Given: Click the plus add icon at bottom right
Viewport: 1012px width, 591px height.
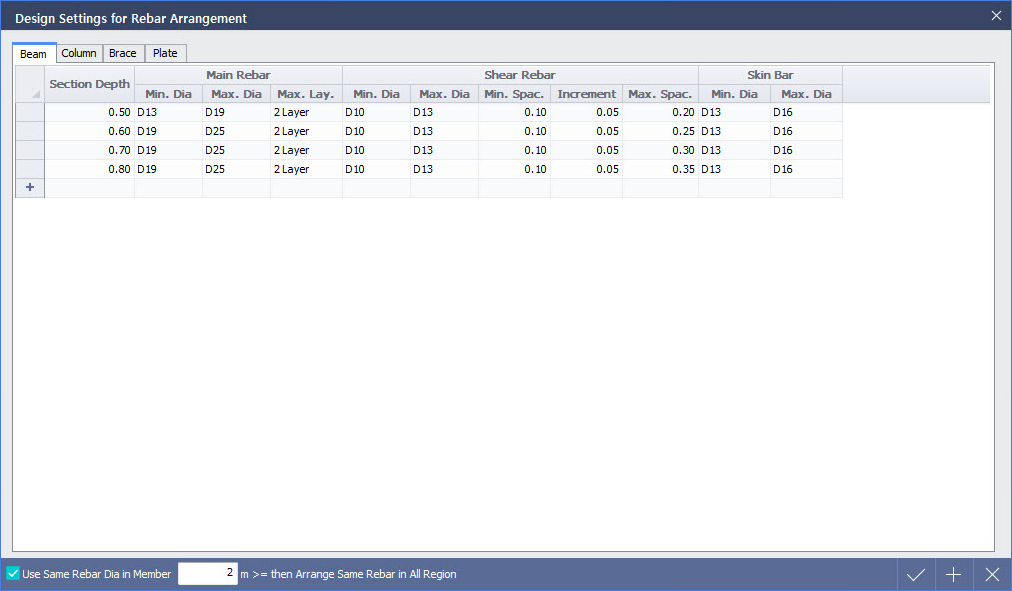Looking at the screenshot, I should (953, 574).
